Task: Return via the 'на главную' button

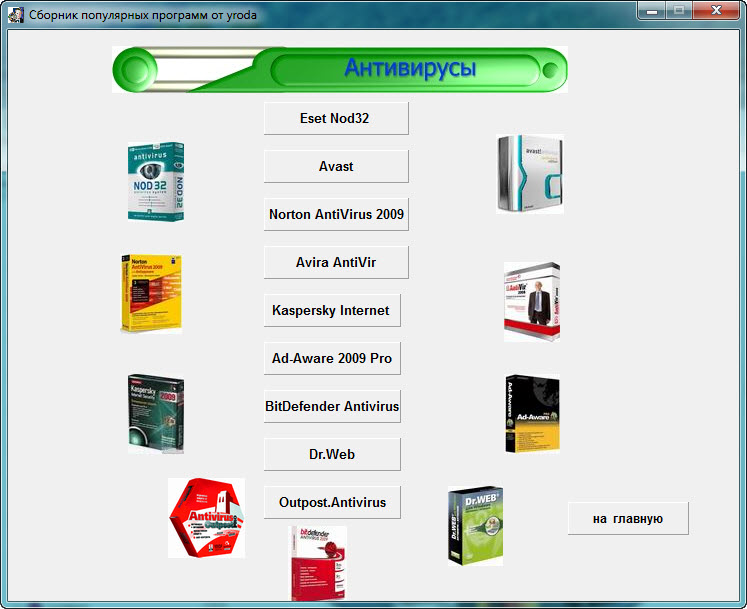Action: pyautogui.click(x=628, y=518)
